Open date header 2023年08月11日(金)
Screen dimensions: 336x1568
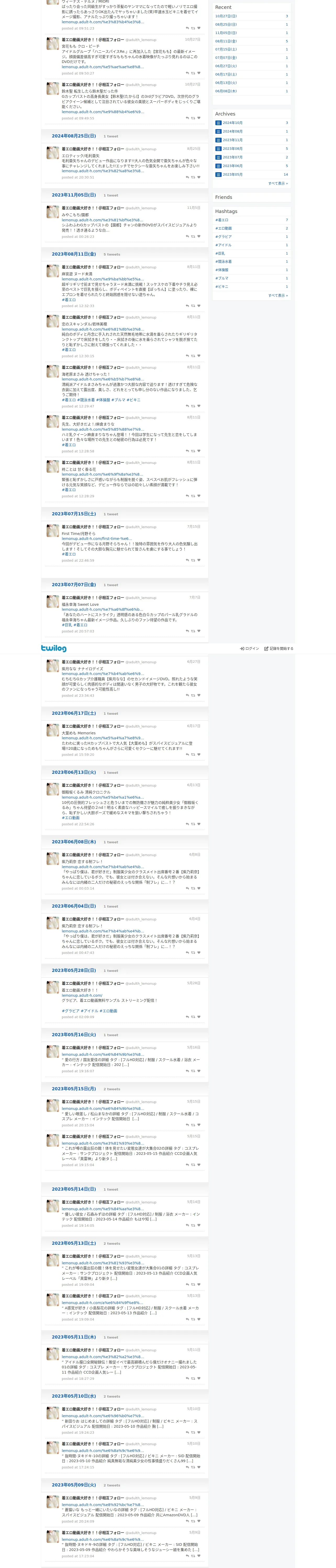point(74,255)
